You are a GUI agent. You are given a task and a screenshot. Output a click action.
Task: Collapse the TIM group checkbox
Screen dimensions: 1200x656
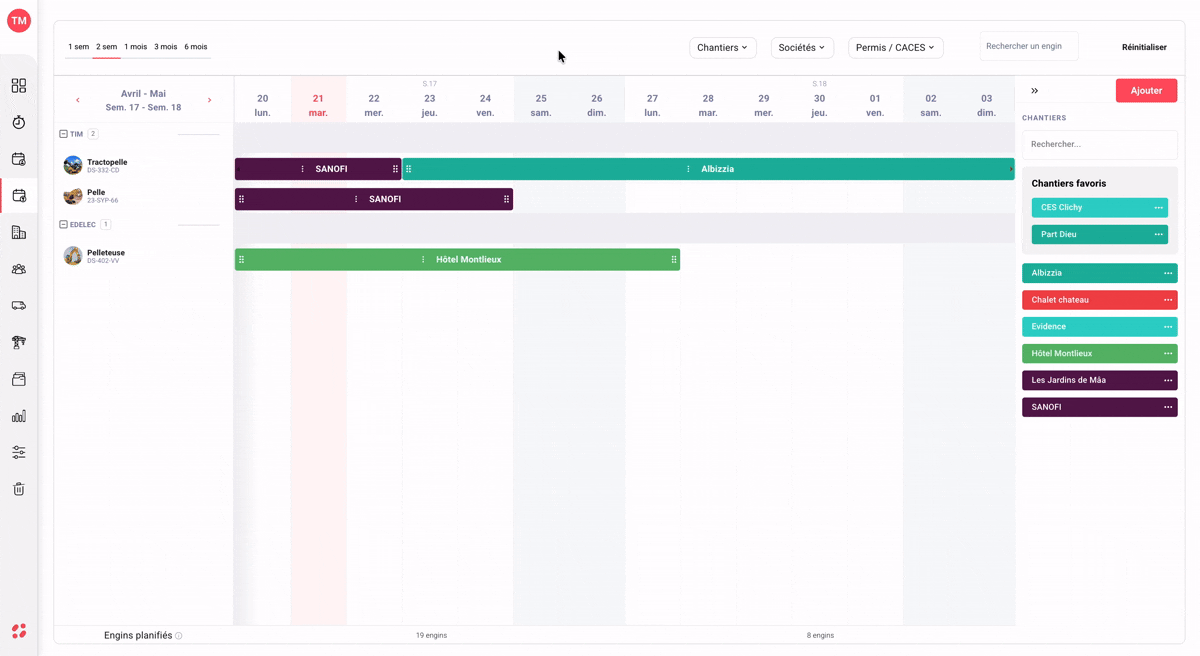click(x=63, y=134)
